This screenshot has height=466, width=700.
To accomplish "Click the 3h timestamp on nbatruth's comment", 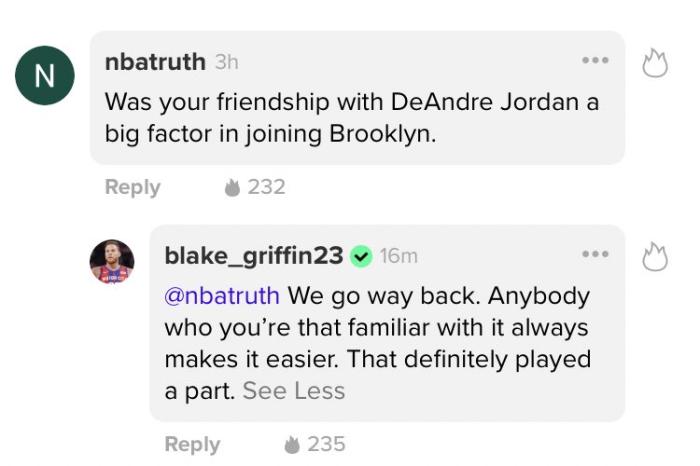I will [226, 62].
